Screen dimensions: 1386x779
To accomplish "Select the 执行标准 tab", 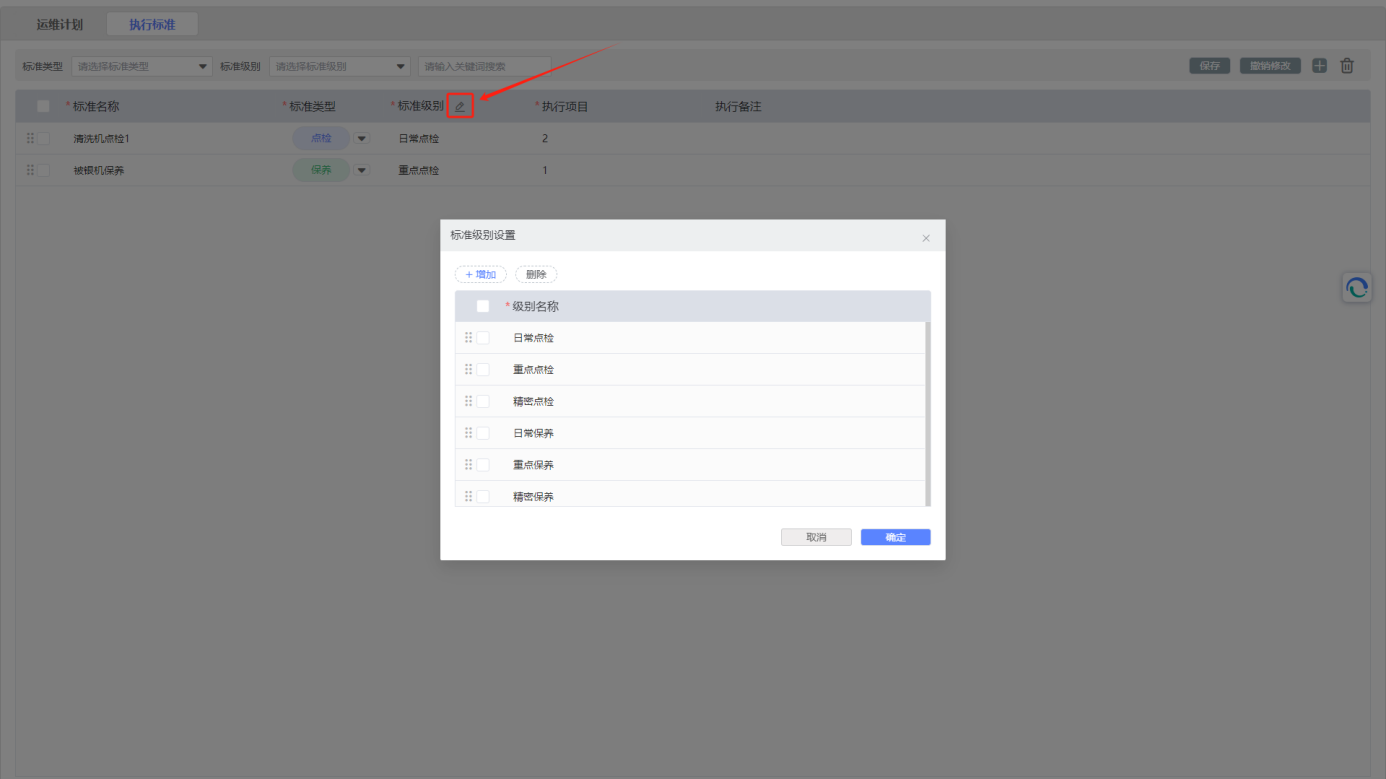I will pyautogui.click(x=152, y=24).
